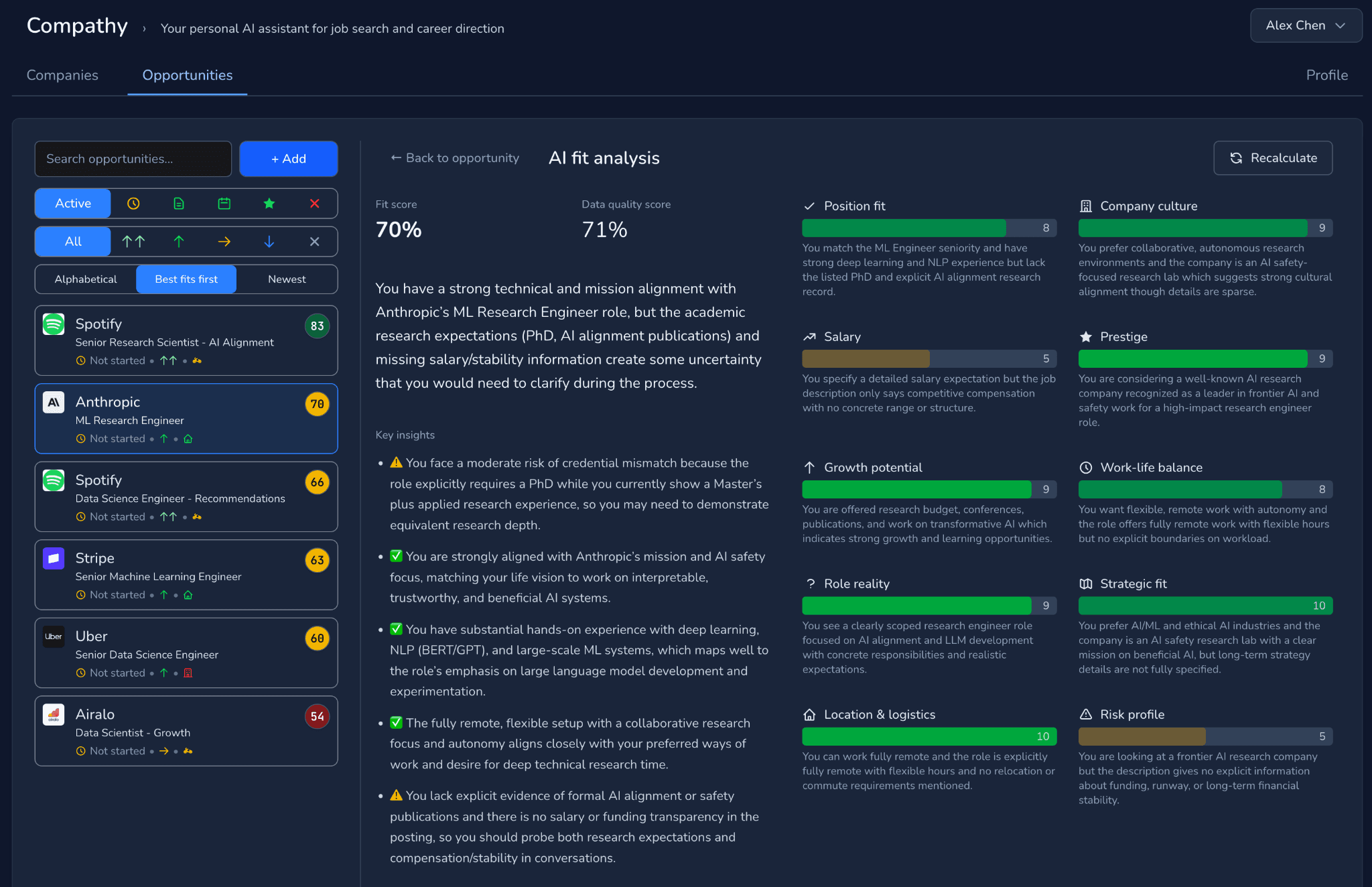This screenshot has height=887, width=1372.
Task: Filter by blue down-arrow priority
Action: pyautogui.click(x=269, y=242)
